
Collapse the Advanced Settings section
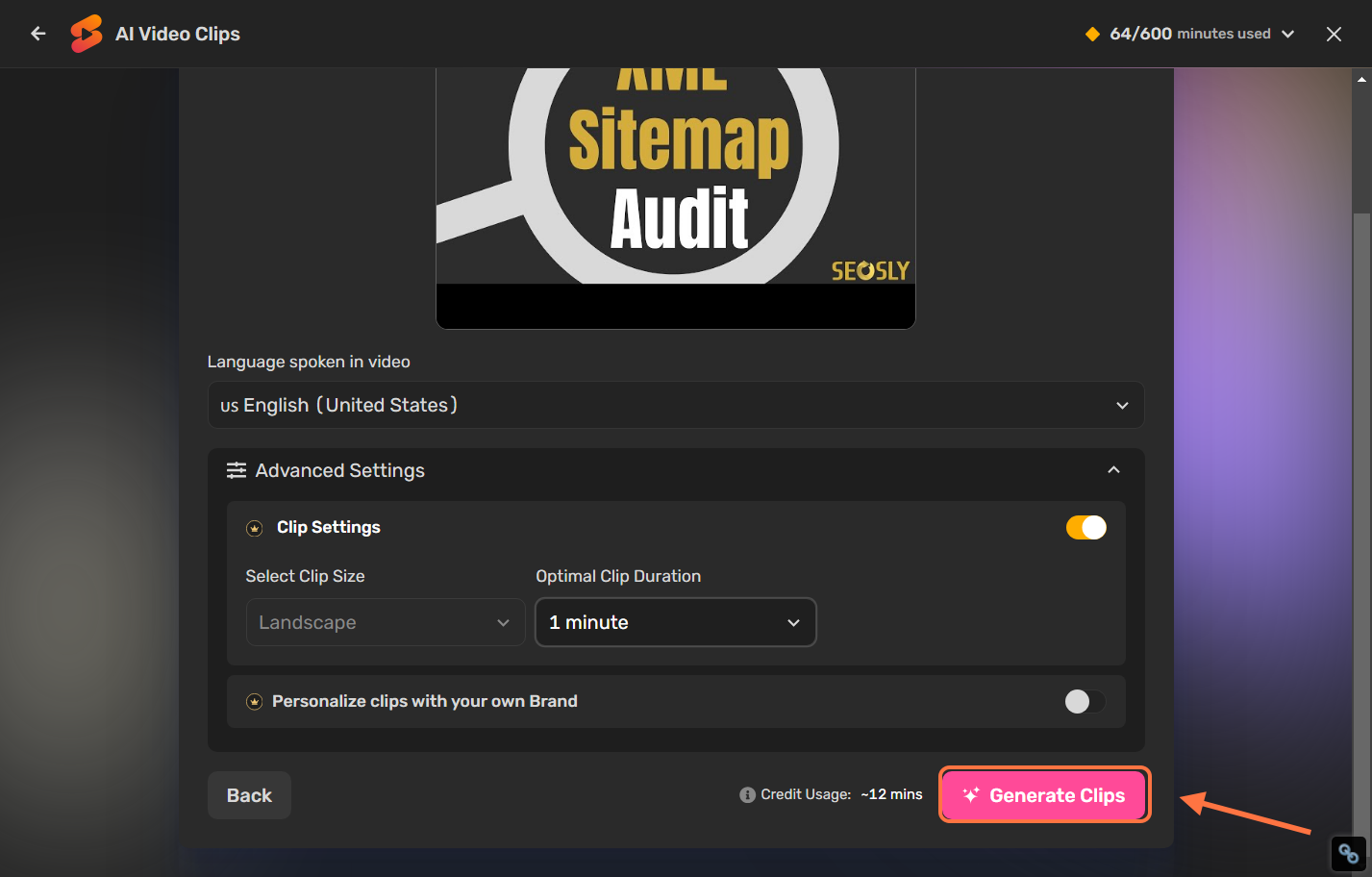(1113, 470)
